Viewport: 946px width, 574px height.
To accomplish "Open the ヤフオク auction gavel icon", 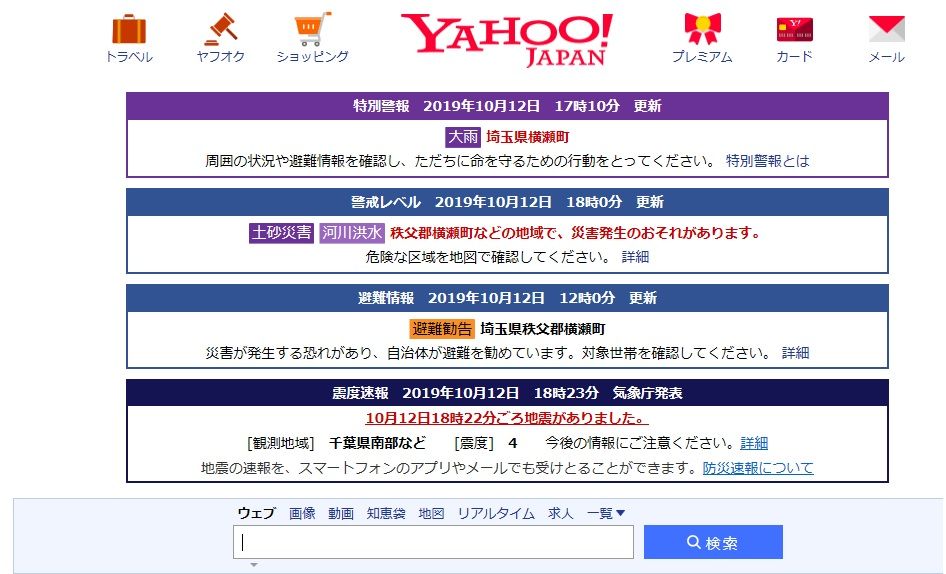I will pyautogui.click(x=220, y=28).
